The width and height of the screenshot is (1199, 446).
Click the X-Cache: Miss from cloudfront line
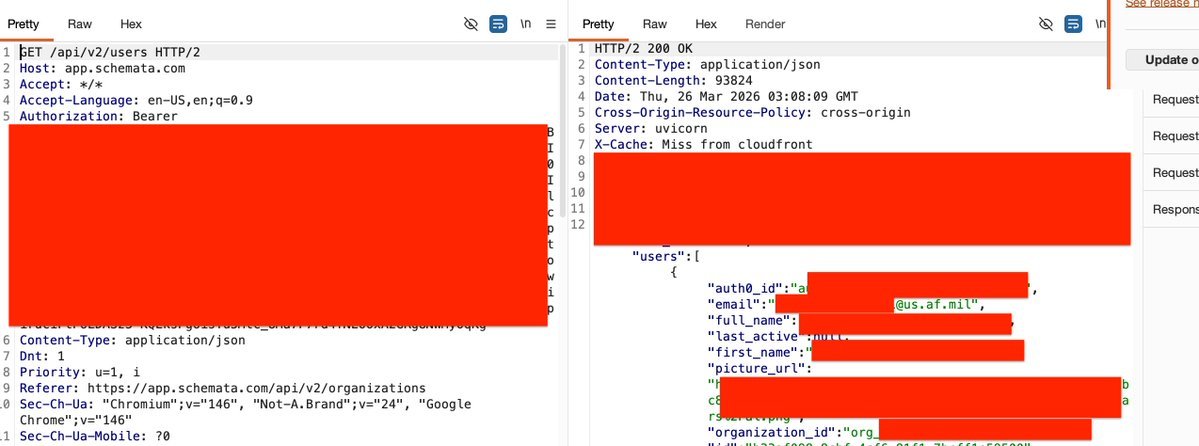(x=703, y=144)
